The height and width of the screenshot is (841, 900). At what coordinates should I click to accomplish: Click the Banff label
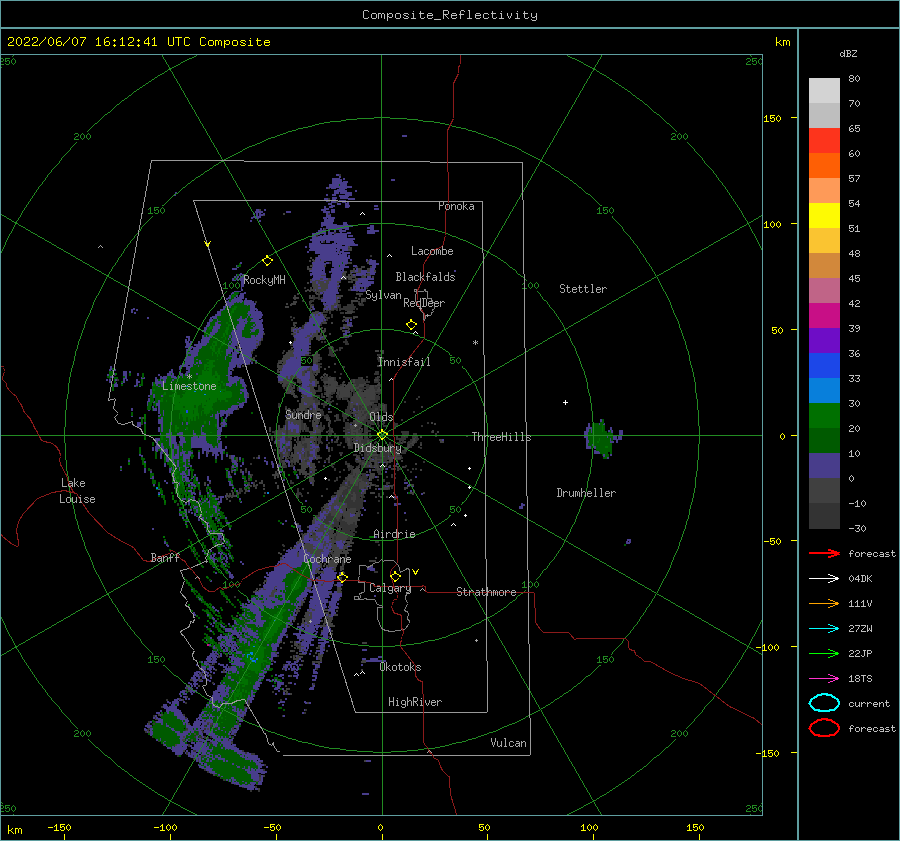click(165, 558)
